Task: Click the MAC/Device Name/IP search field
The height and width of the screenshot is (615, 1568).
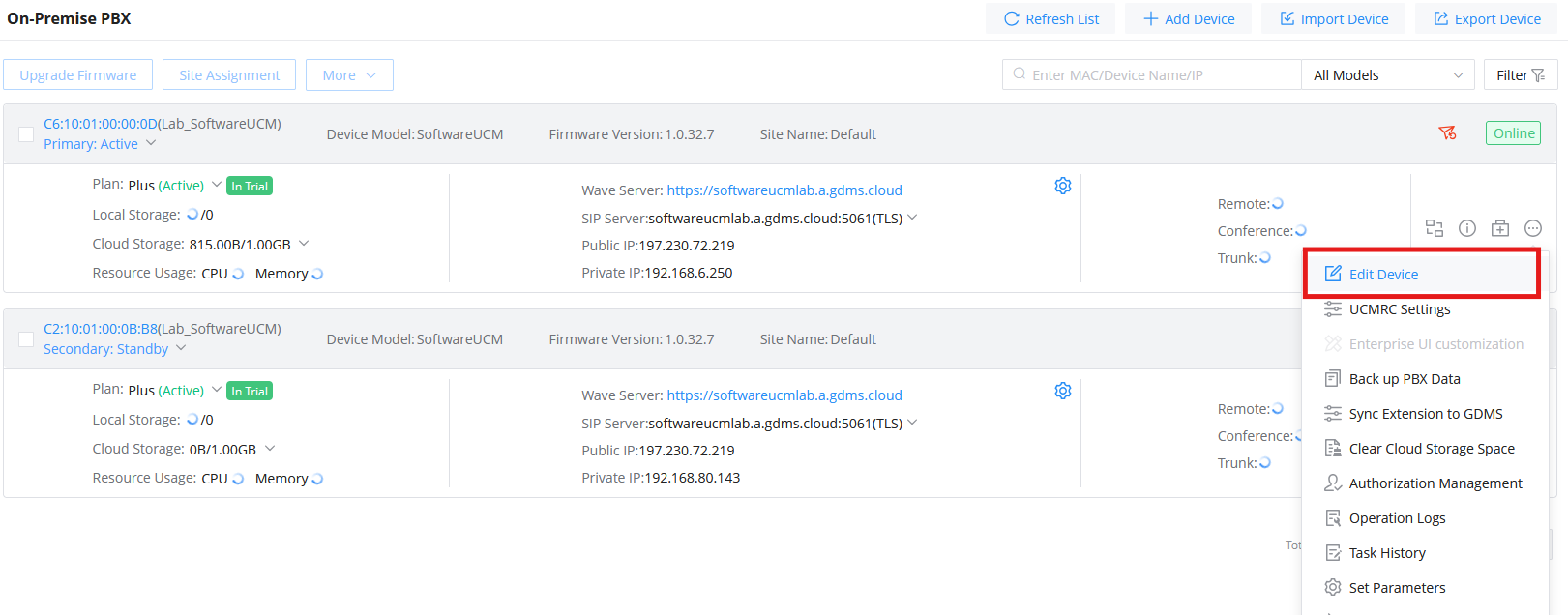Action: pyautogui.click(x=1152, y=74)
